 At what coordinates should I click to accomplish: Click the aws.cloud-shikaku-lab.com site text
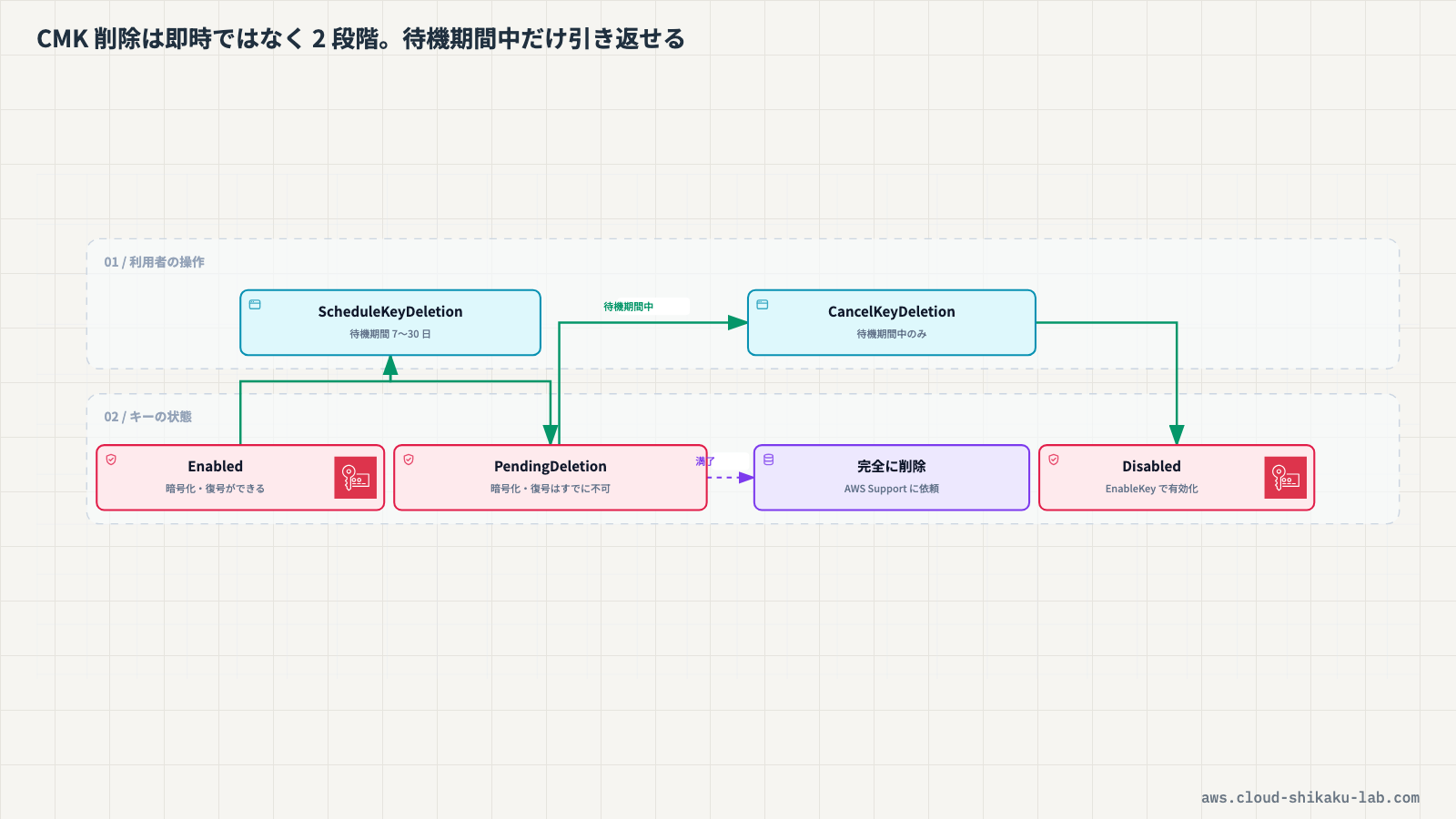[1310, 797]
